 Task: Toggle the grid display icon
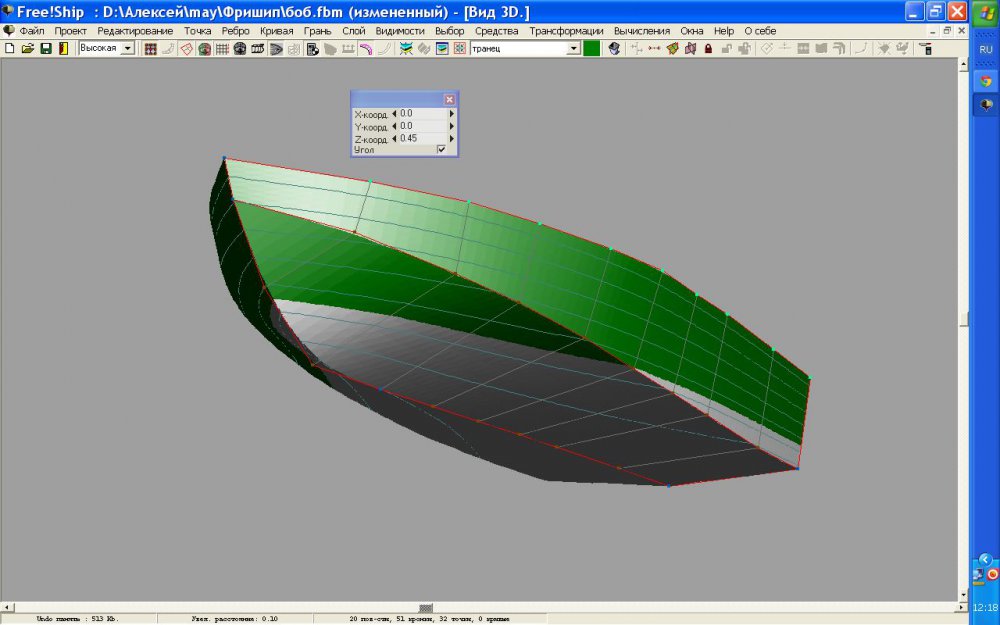tap(222, 48)
